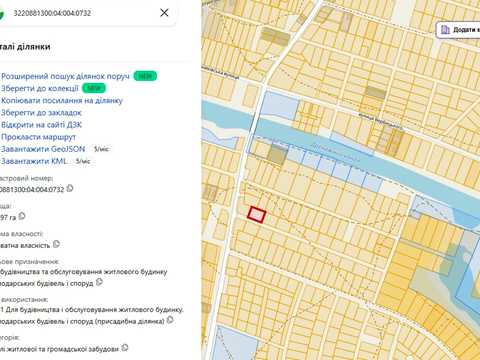Click the 'Деталі ділянки' heading
Viewport: 480px width, 360px height.
pyautogui.click(x=25, y=47)
